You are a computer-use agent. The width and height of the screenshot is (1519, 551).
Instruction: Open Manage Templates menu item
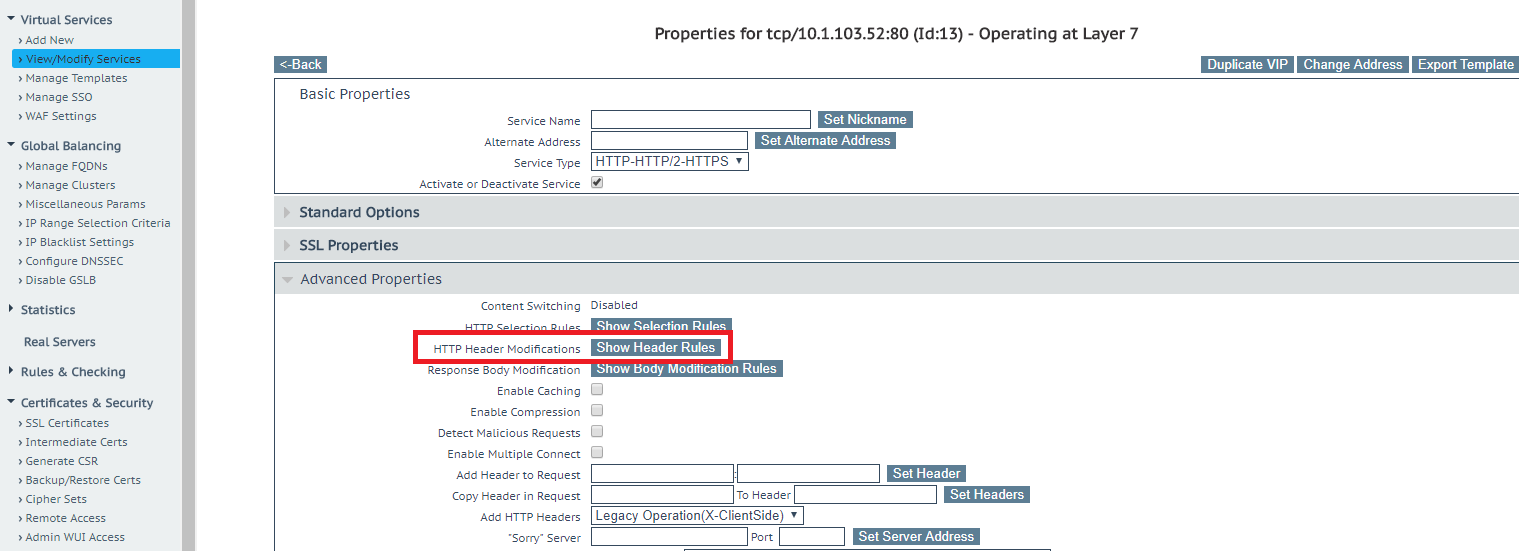(x=76, y=78)
